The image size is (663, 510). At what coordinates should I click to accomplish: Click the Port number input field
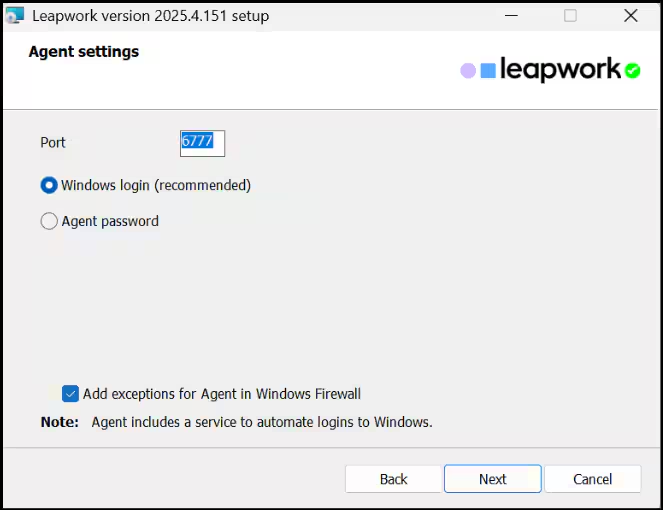(202, 142)
